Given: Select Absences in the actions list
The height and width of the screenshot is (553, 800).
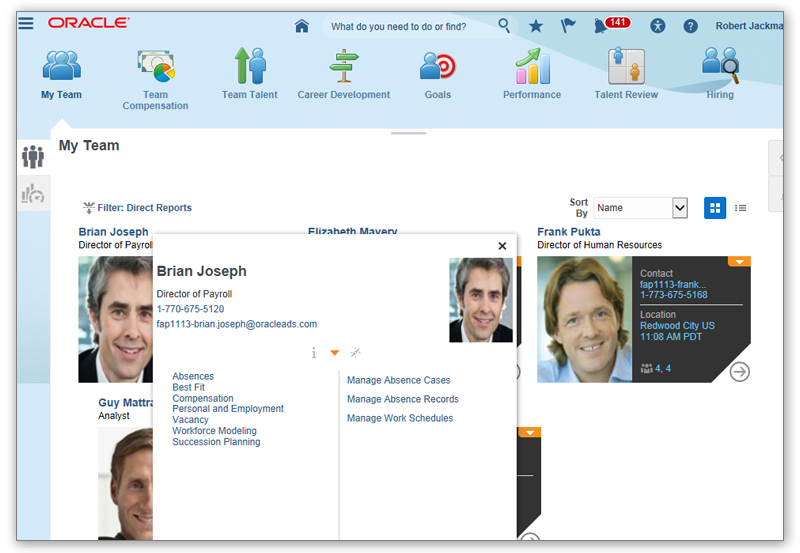Looking at the screenshot, I should (193, 376).
